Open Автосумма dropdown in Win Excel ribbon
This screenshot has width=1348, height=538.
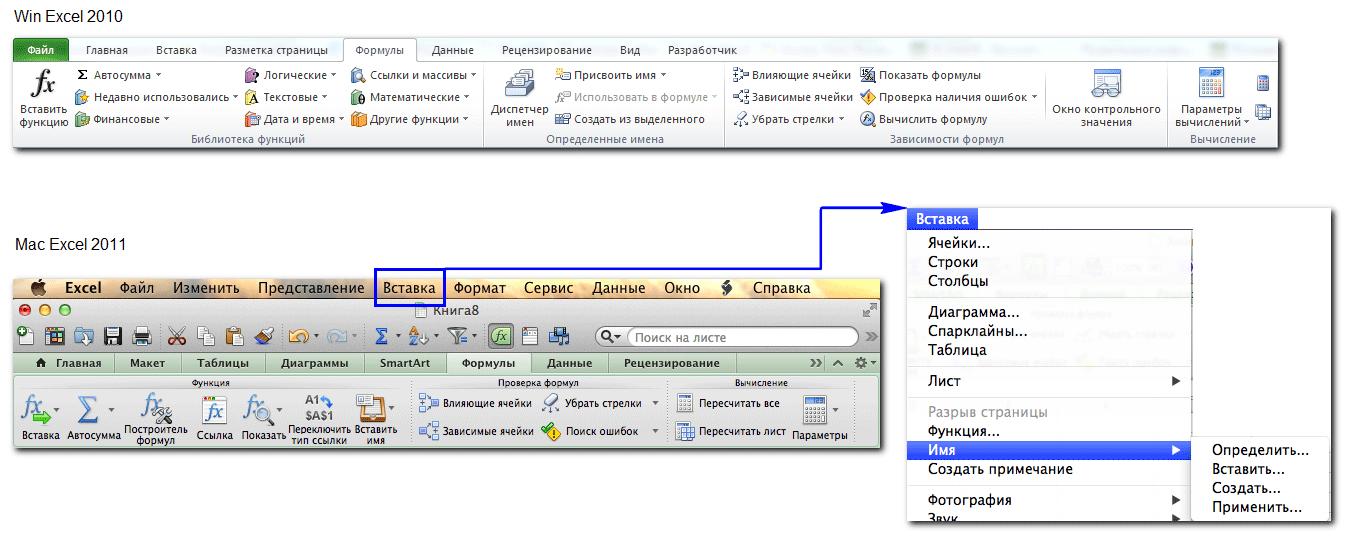pyautogui.click(x=118, y=75)
